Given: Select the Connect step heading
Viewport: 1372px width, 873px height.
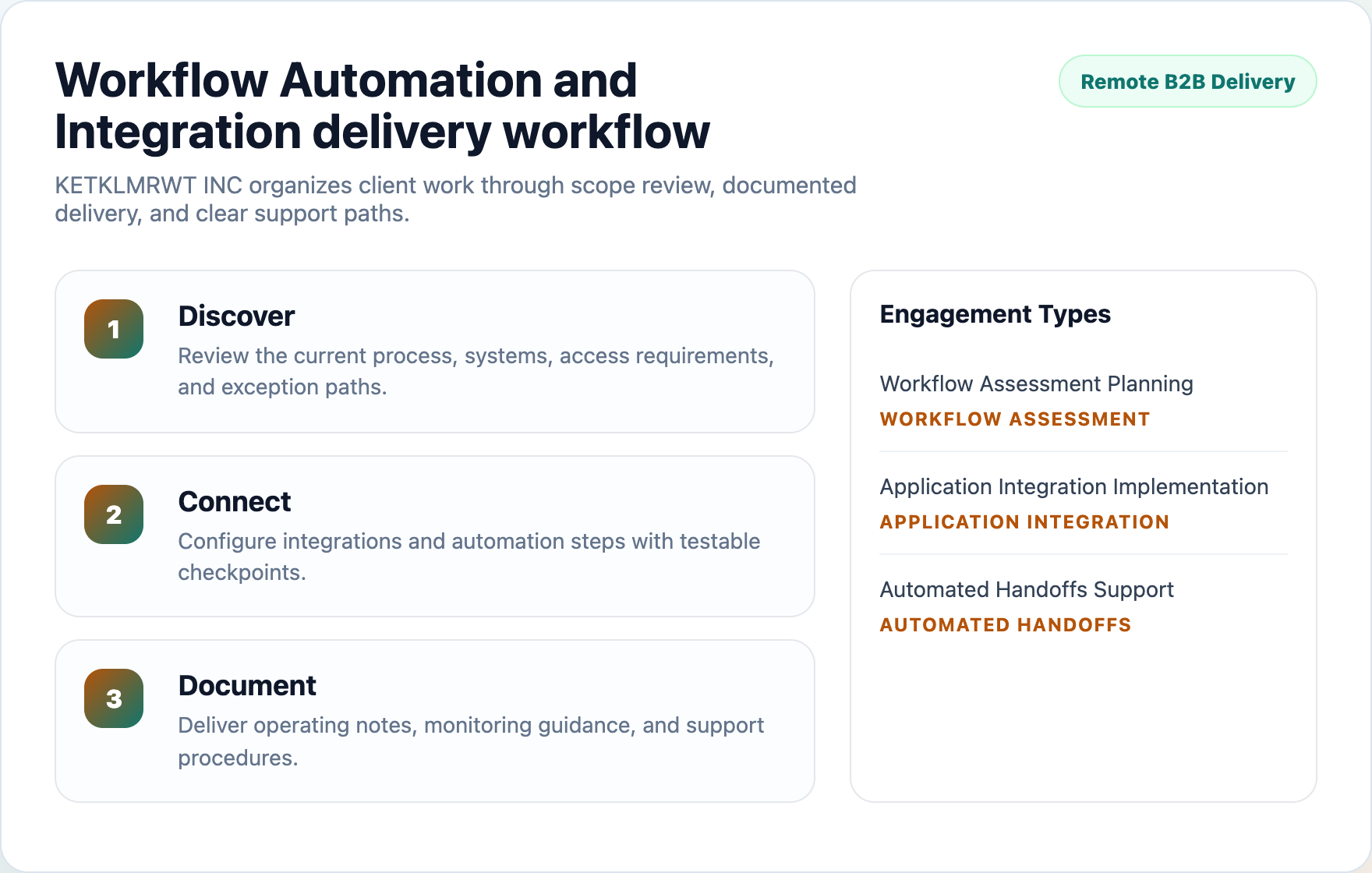Looking at the screenshot, I should 235,501.
